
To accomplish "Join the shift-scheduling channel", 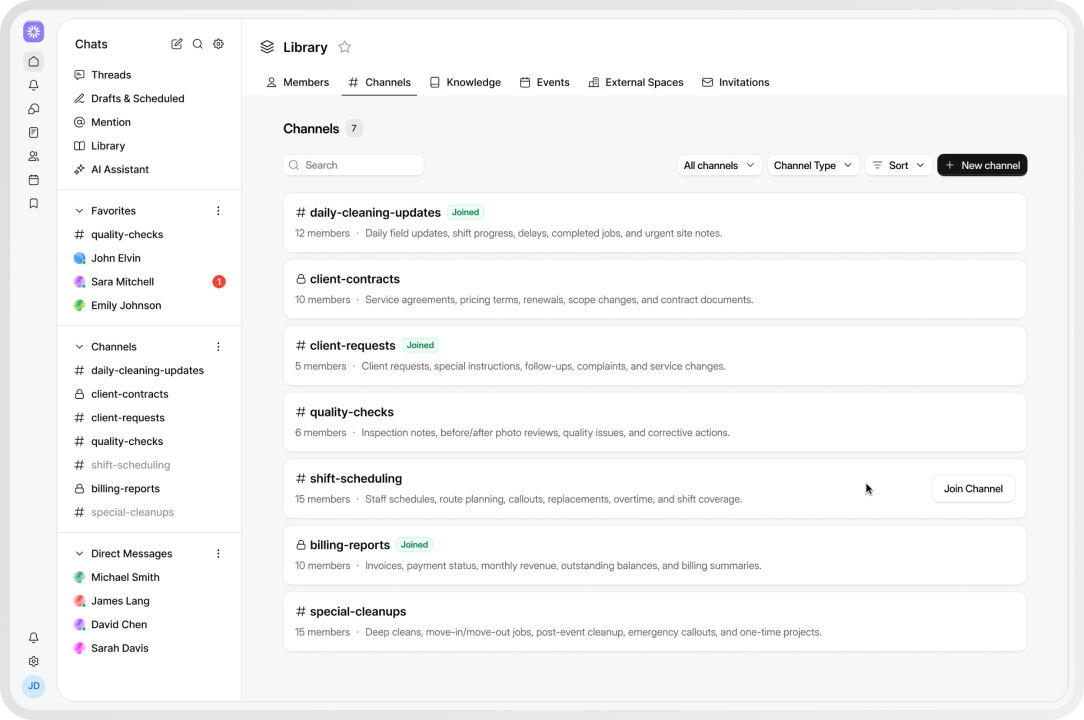I will pyautogui.click(x=972, y=489).
